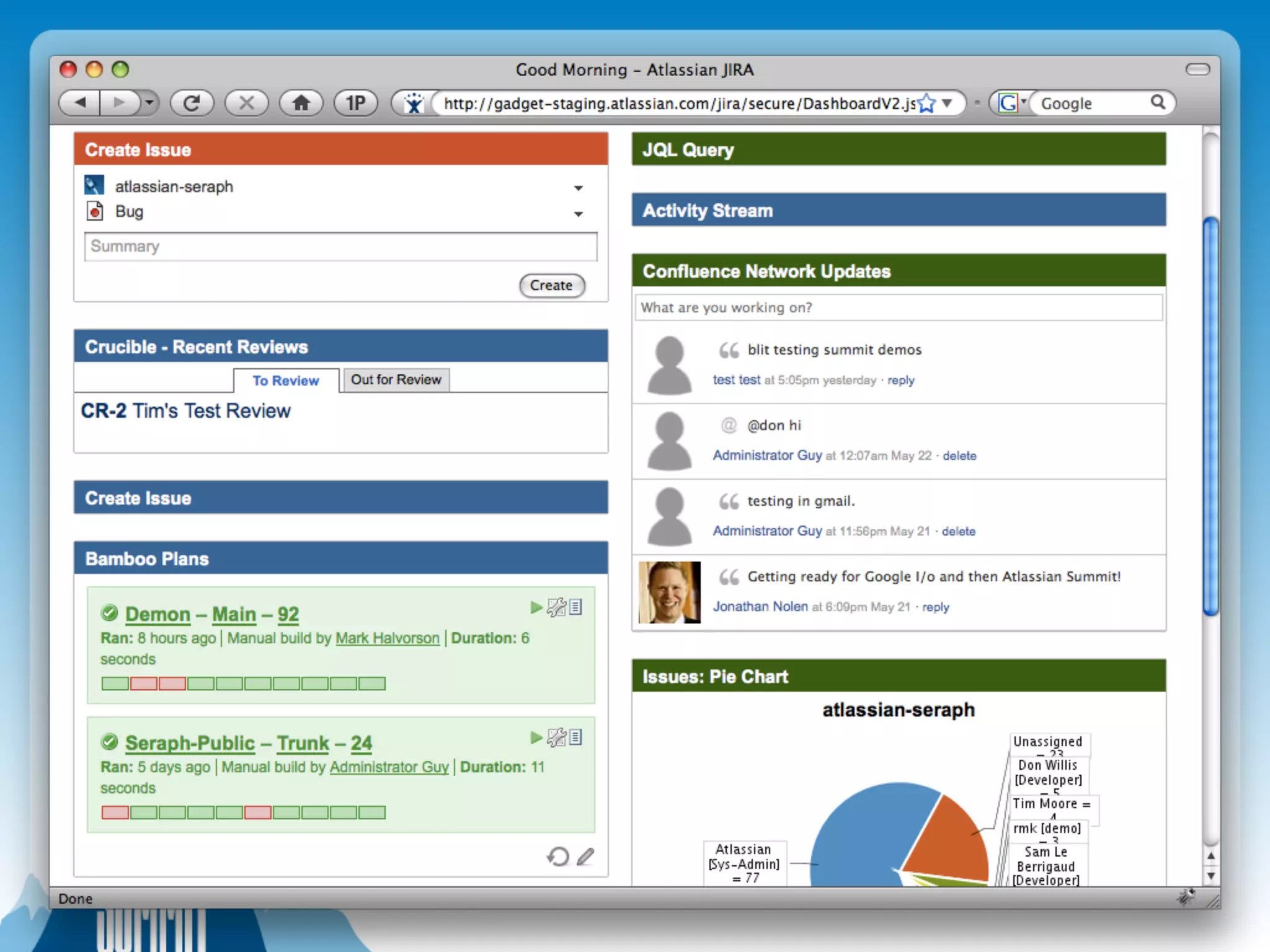
Task: Open Administrator Guy link in Seraph-Public plan
Action: pyautogui.click(x=389, y=767)
